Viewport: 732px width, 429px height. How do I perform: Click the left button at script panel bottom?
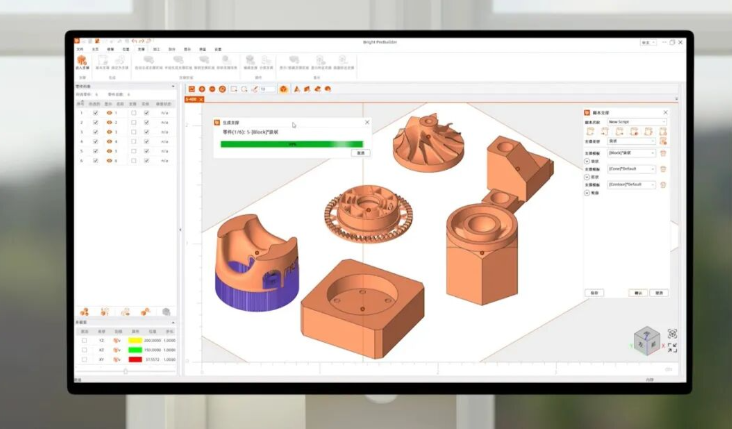tap(594, 293)
